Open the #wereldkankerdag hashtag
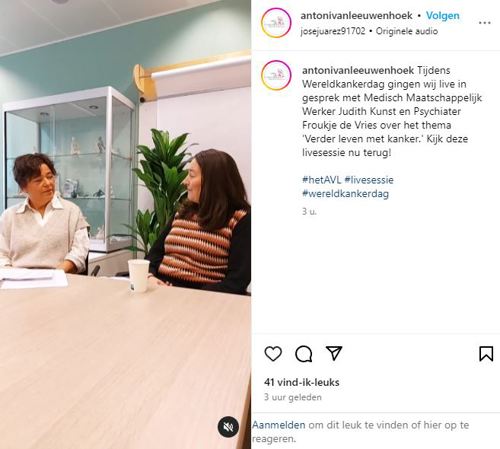Image resolution: width=500 pixels, height=449 pixels. coord(345,194)
